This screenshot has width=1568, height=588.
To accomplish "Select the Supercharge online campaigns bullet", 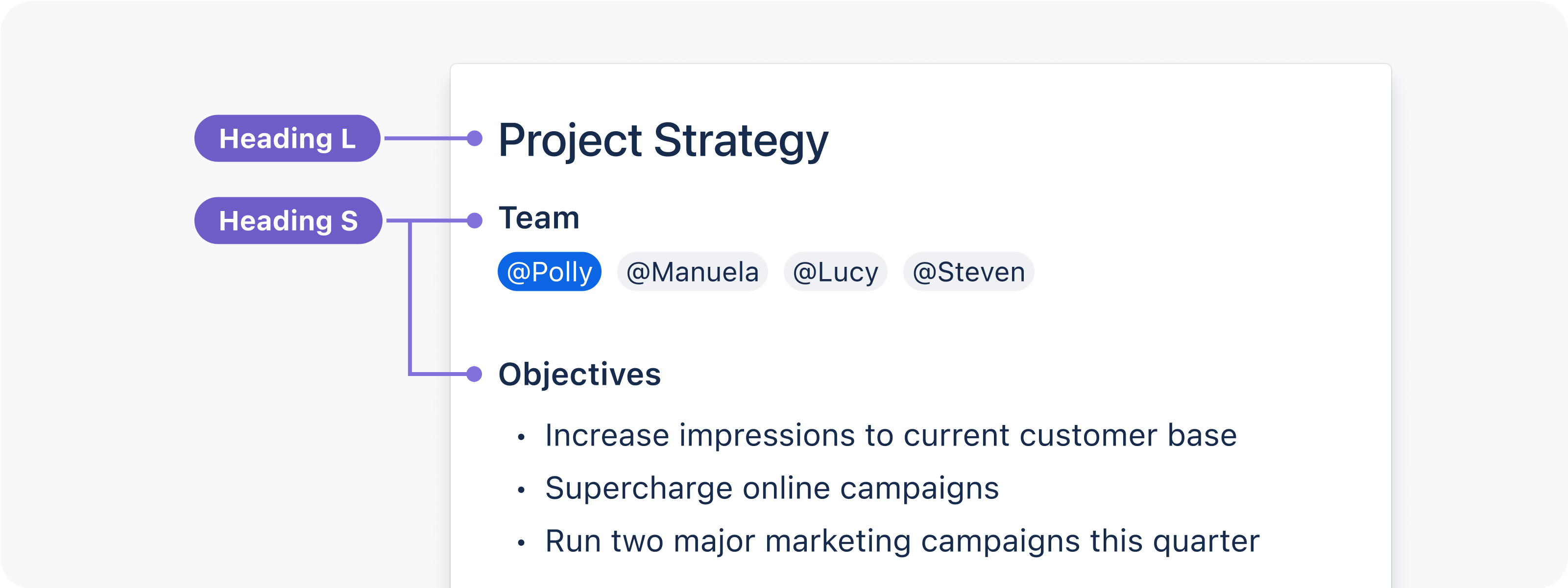I will coord(772,488).
